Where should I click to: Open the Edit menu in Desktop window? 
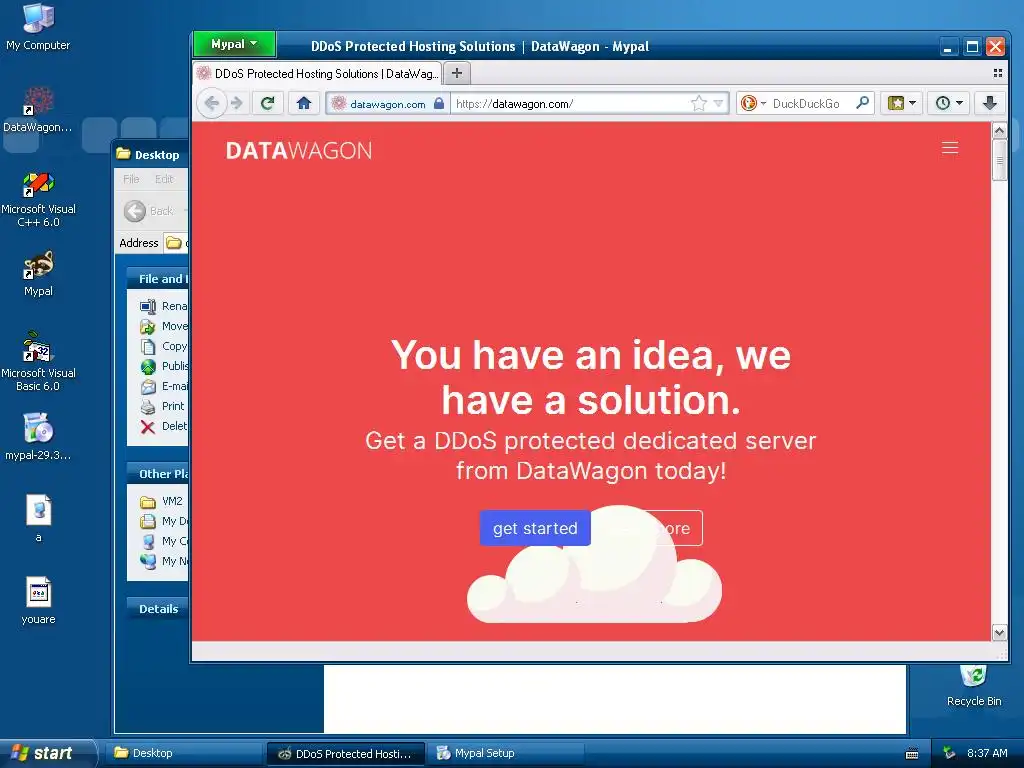point(164,179)
